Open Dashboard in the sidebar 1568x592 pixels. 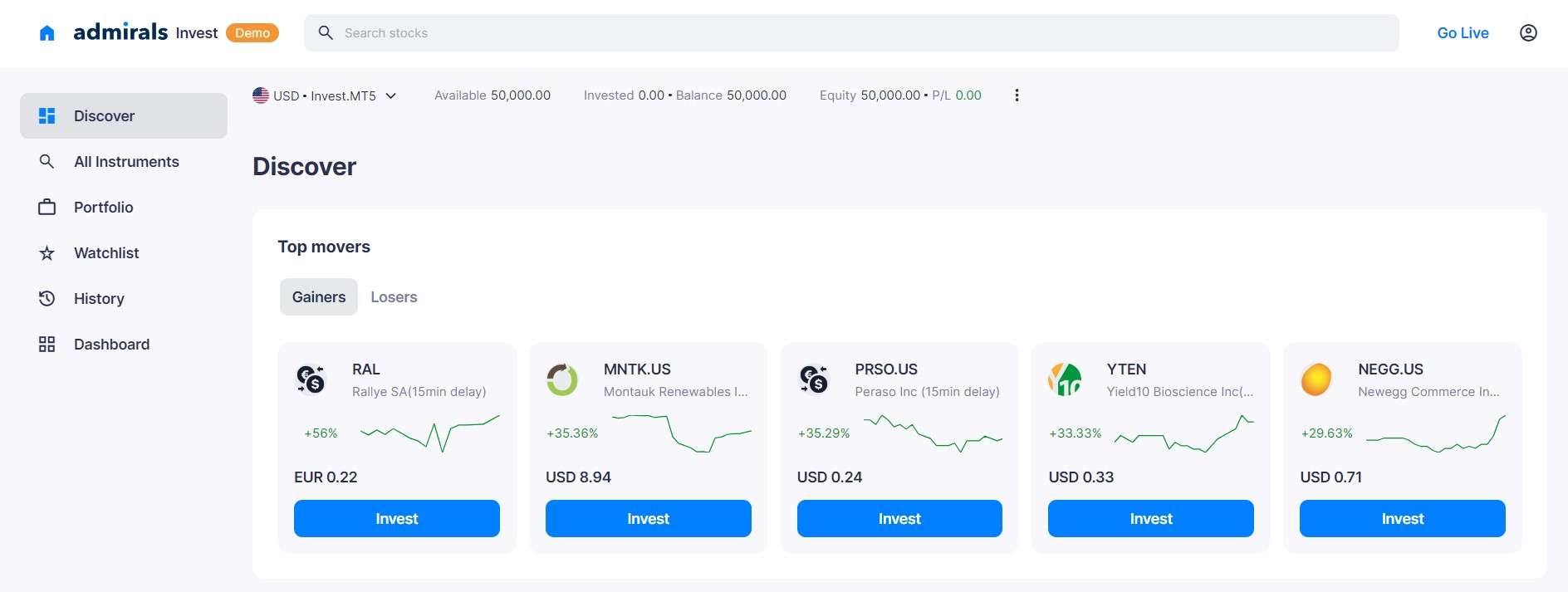(x=124, y=344)
